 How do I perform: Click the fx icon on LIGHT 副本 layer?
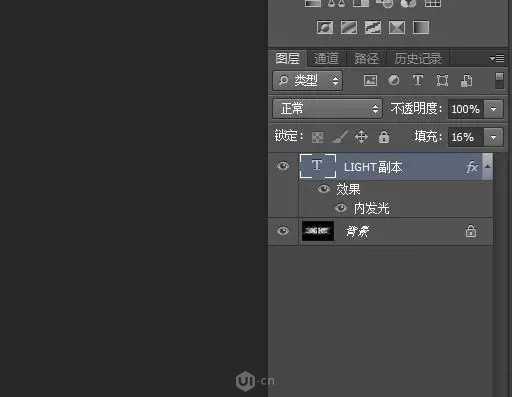point(471,167)
